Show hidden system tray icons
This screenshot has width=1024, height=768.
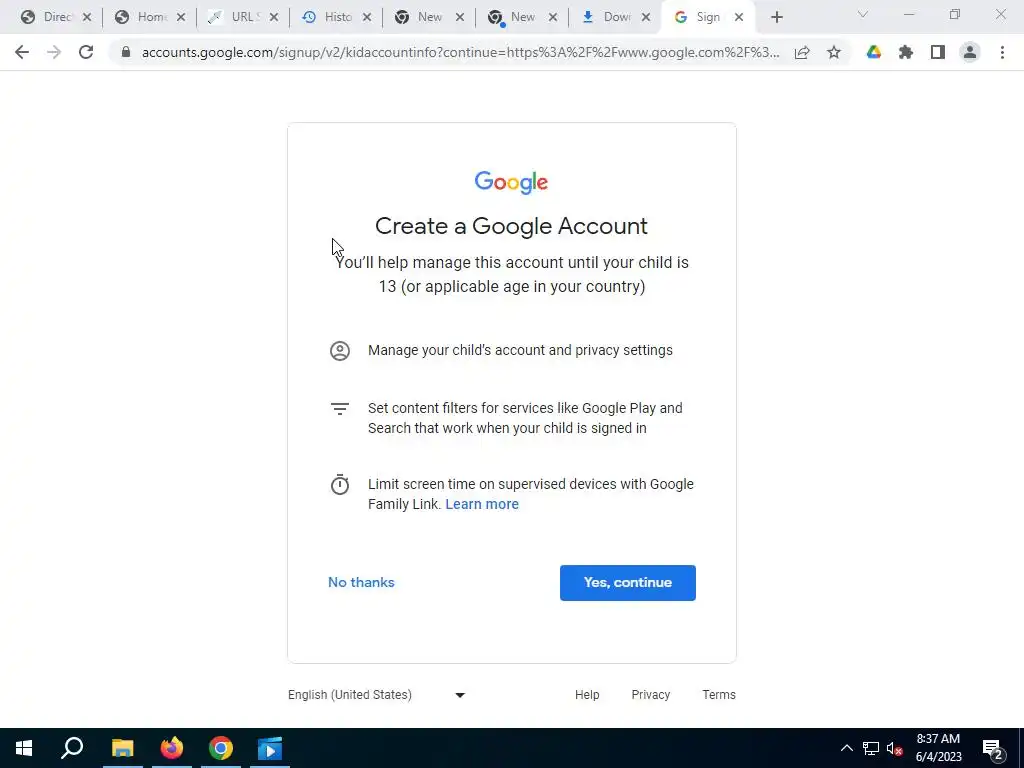[x=846, y=748]
